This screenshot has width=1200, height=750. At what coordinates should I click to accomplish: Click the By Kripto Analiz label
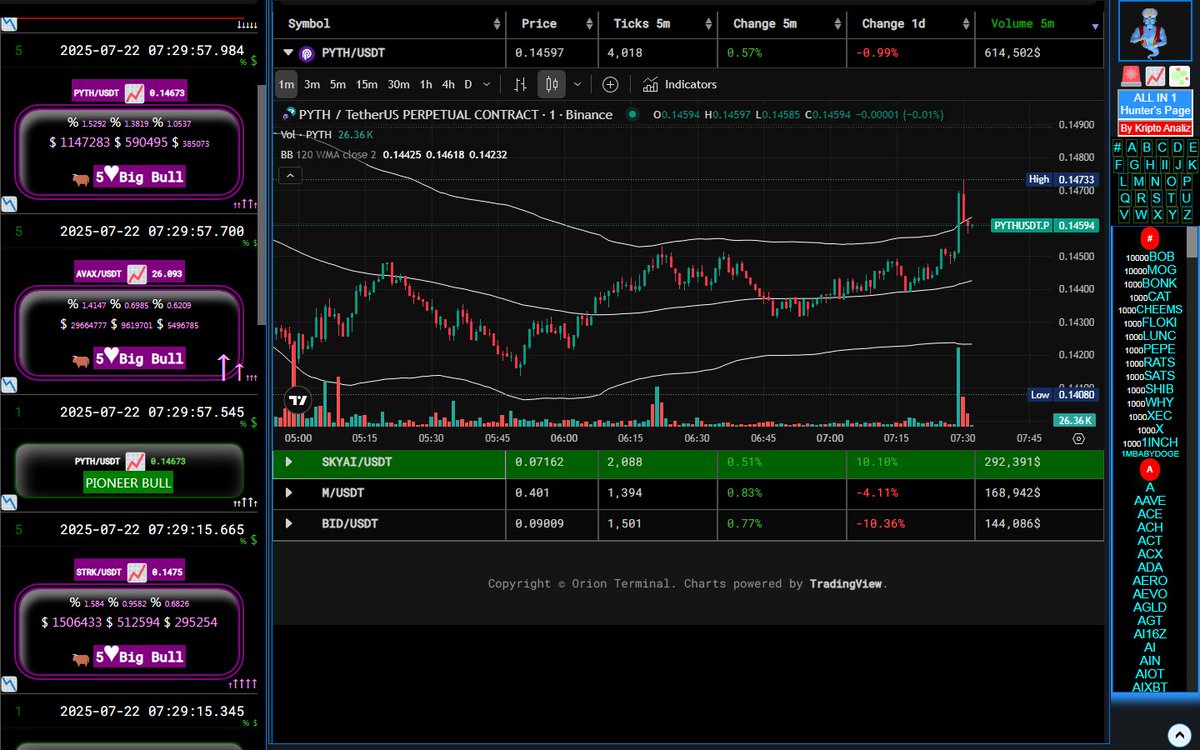(1154, 128)
